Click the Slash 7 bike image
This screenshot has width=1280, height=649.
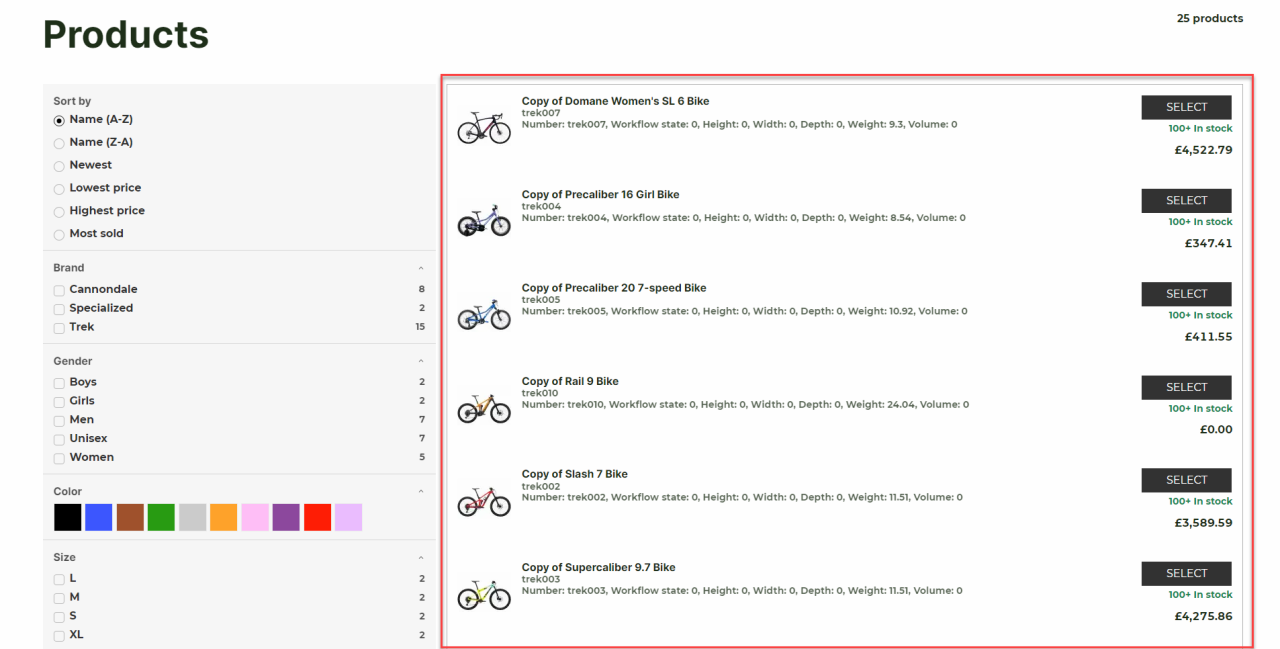coord(484,500)
